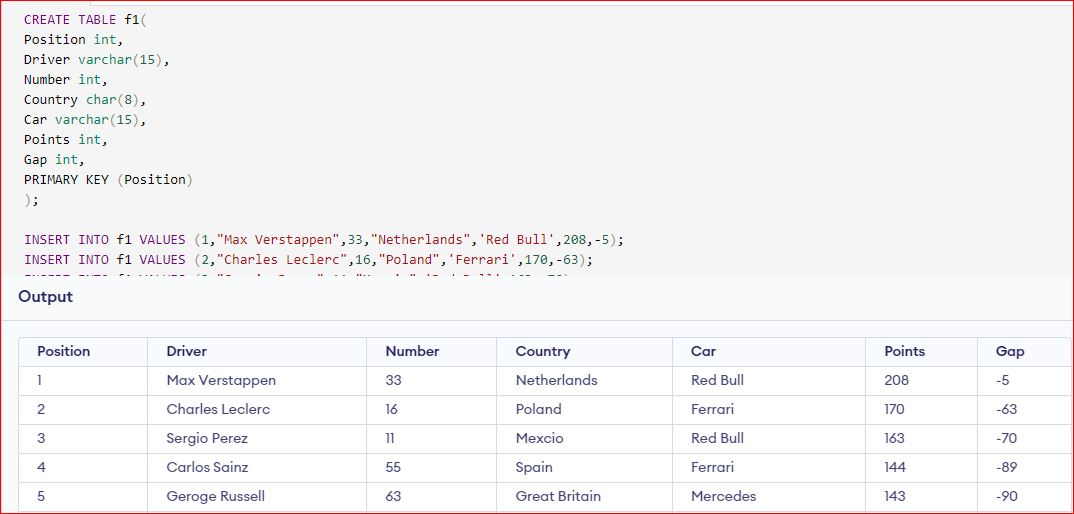Screen dimensions: 1074x514
Task: Click the Charles Leclerc INSERT statement
Action: [308, 259]
